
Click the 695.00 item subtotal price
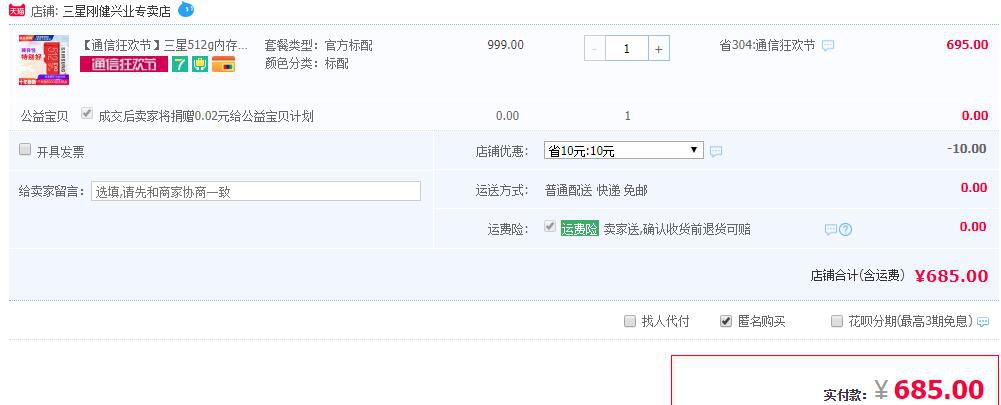[967, 45]
